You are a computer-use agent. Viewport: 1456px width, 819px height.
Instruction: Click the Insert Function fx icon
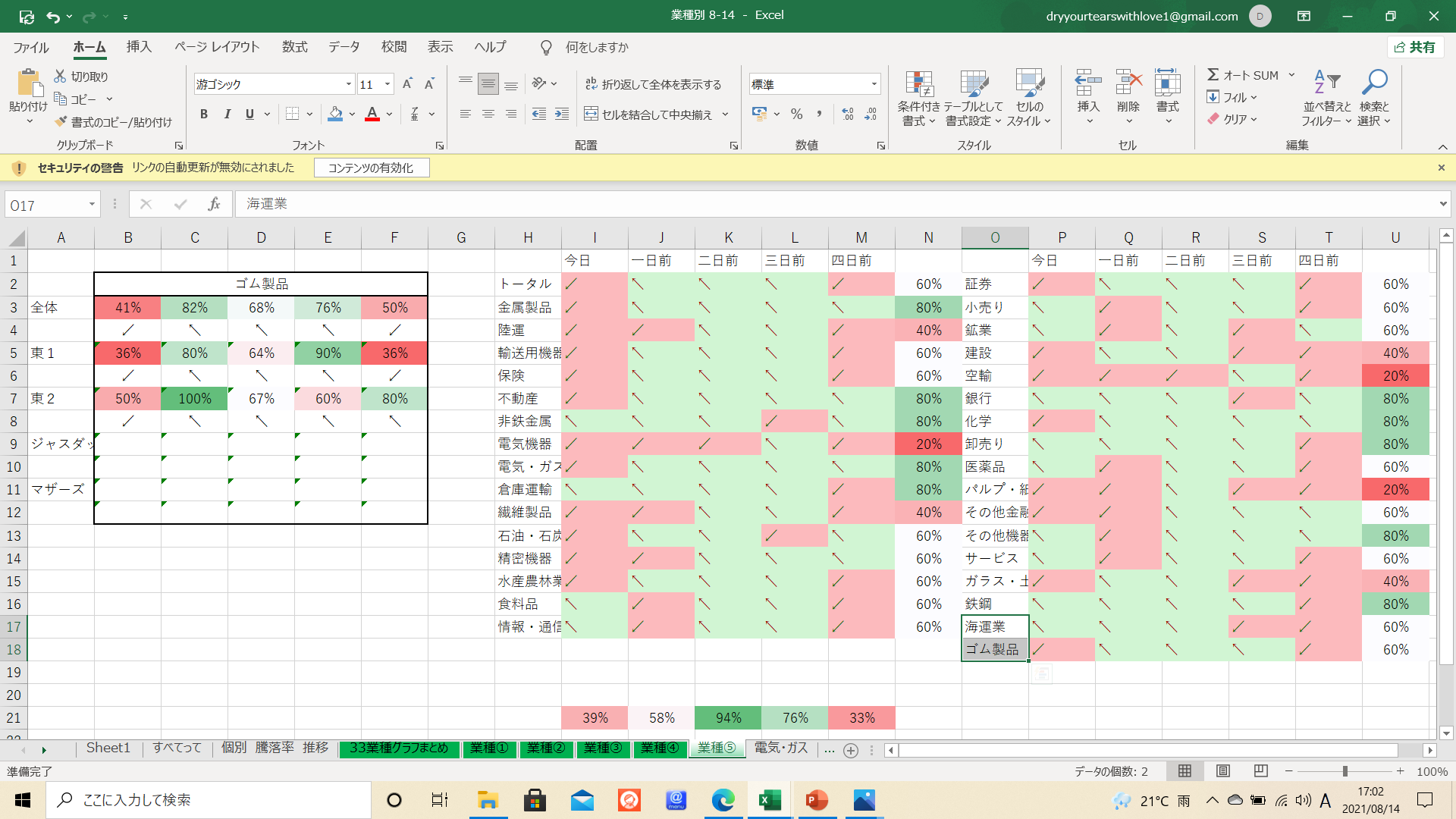pyautogui.click(x=214, y=204)
